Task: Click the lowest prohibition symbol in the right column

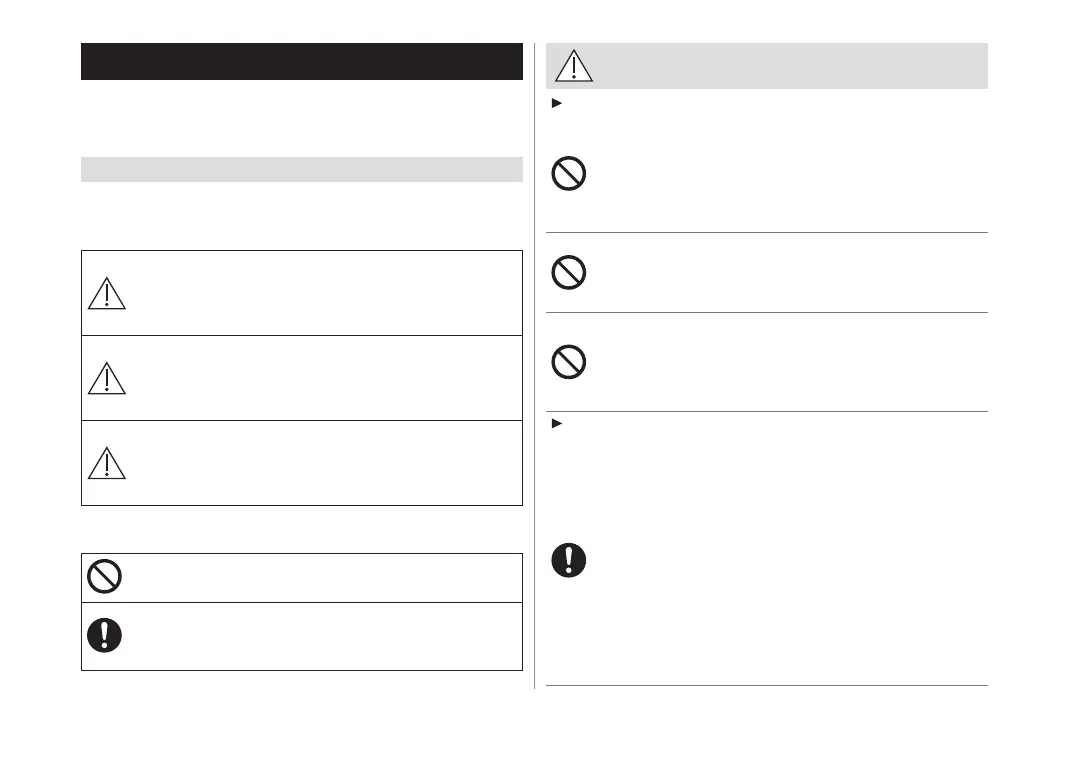Action: coord(568,361)
